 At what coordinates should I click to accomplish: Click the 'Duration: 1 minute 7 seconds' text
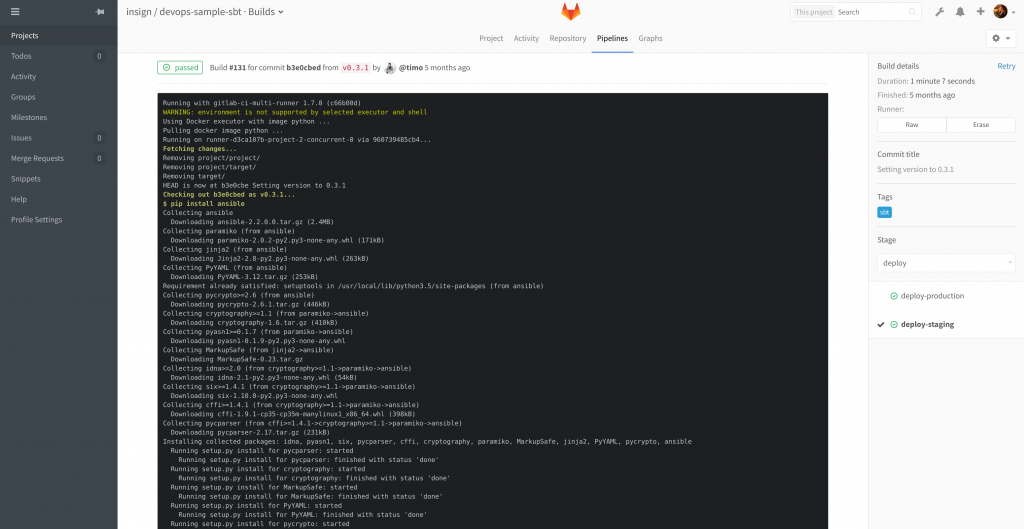(x=926, y=82)
